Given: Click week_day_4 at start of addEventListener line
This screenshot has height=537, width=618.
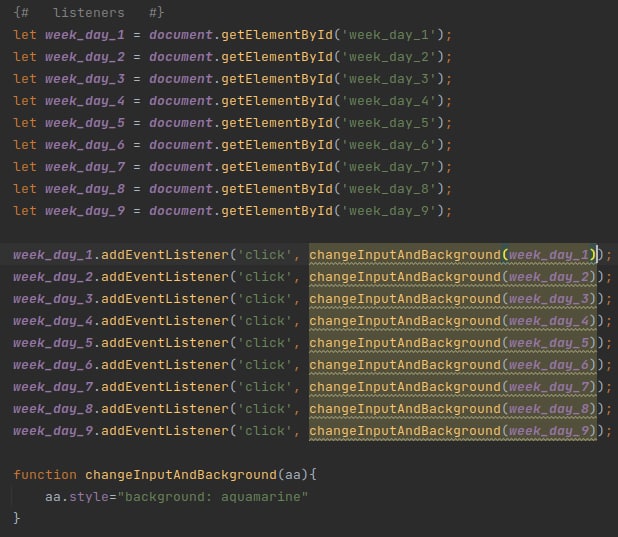Looking at the screenshot, I should click(53, 321).
